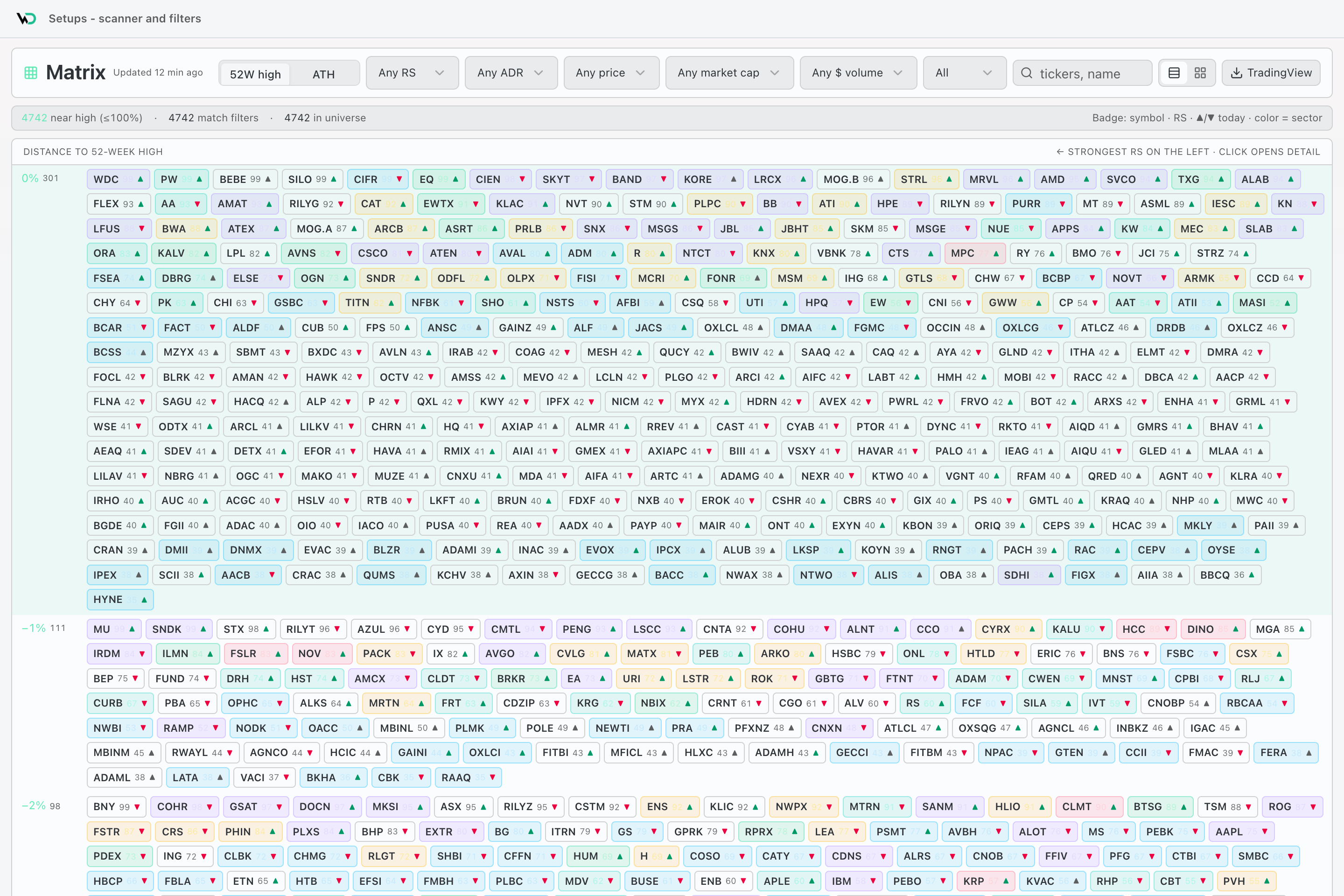Screen dimensions: 1344x896
Task: Open the RAAQ ticker badge
Action: (468, 778)
